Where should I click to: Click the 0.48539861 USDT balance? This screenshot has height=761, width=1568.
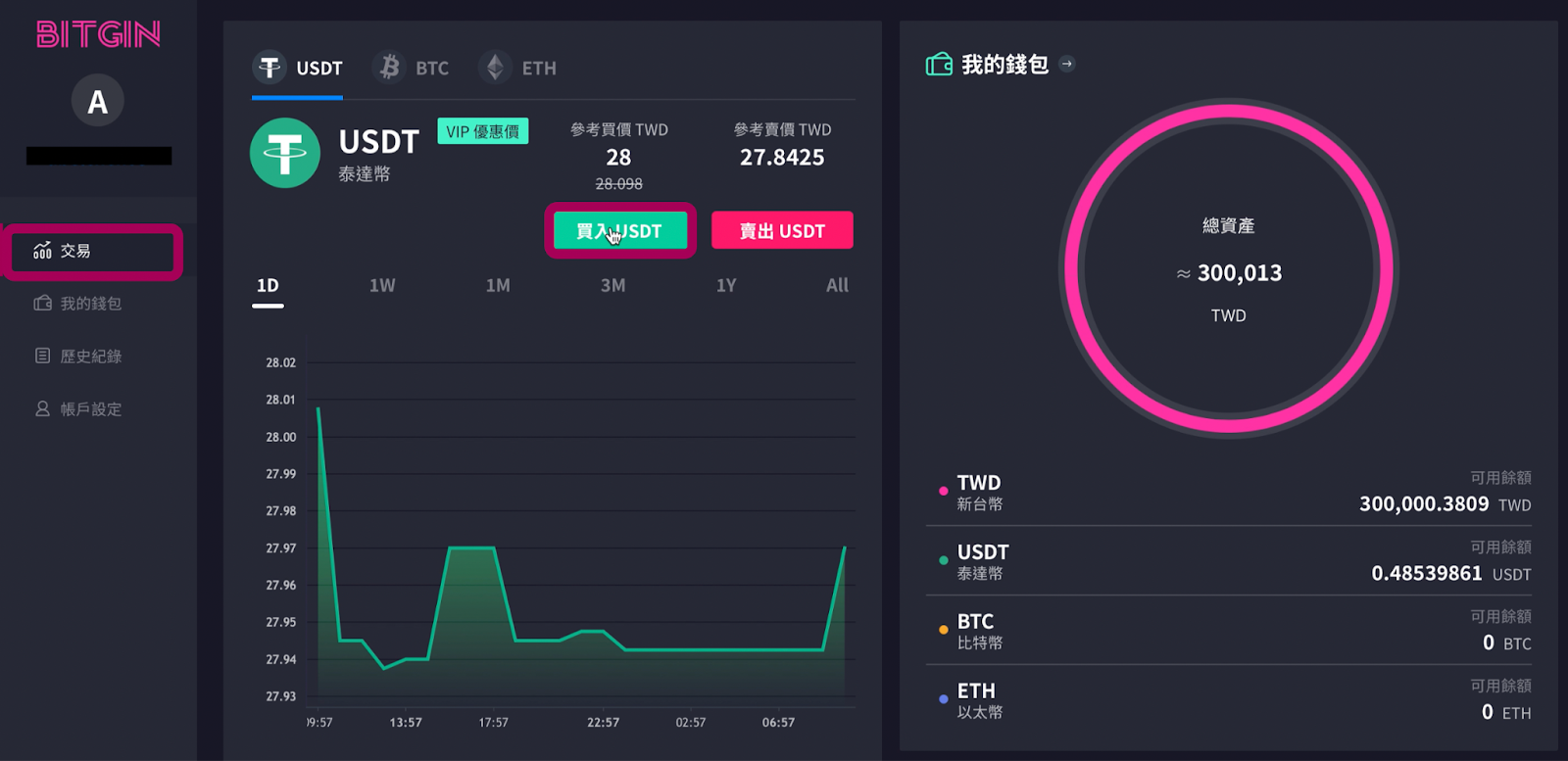pos(1451,574)
